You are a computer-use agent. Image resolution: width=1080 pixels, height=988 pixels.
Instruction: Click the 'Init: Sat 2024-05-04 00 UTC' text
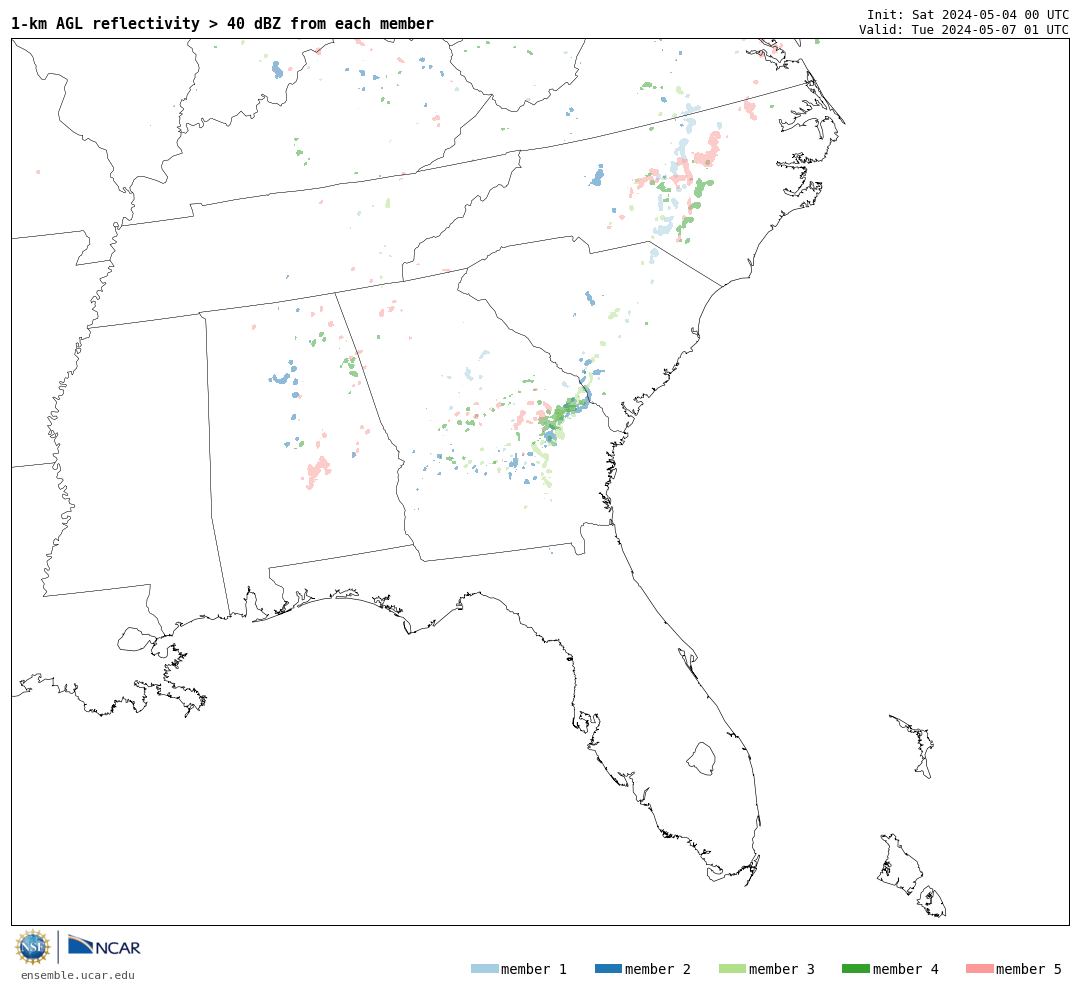[x=968, y=14]
